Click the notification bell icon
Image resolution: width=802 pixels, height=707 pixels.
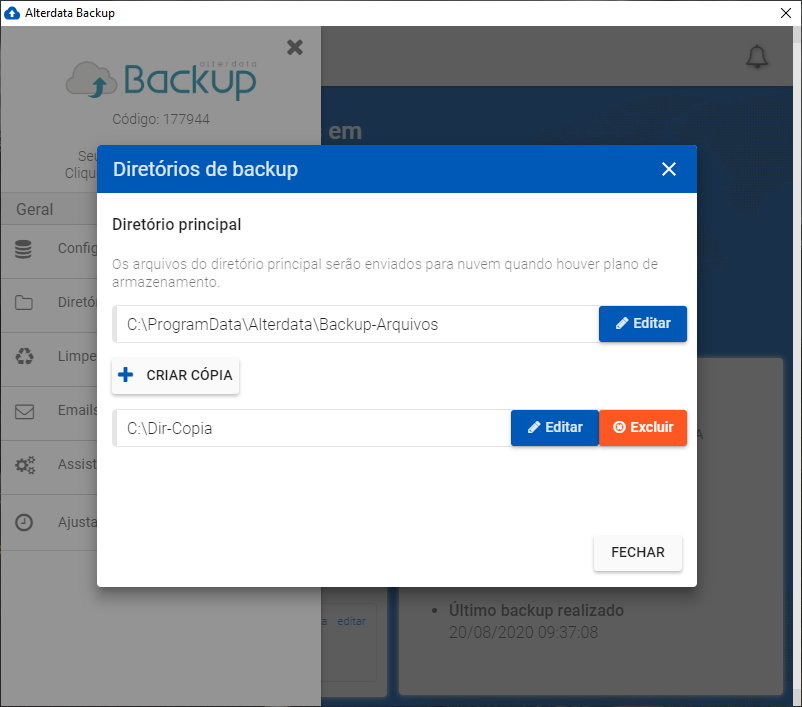[x=756, y=57]
